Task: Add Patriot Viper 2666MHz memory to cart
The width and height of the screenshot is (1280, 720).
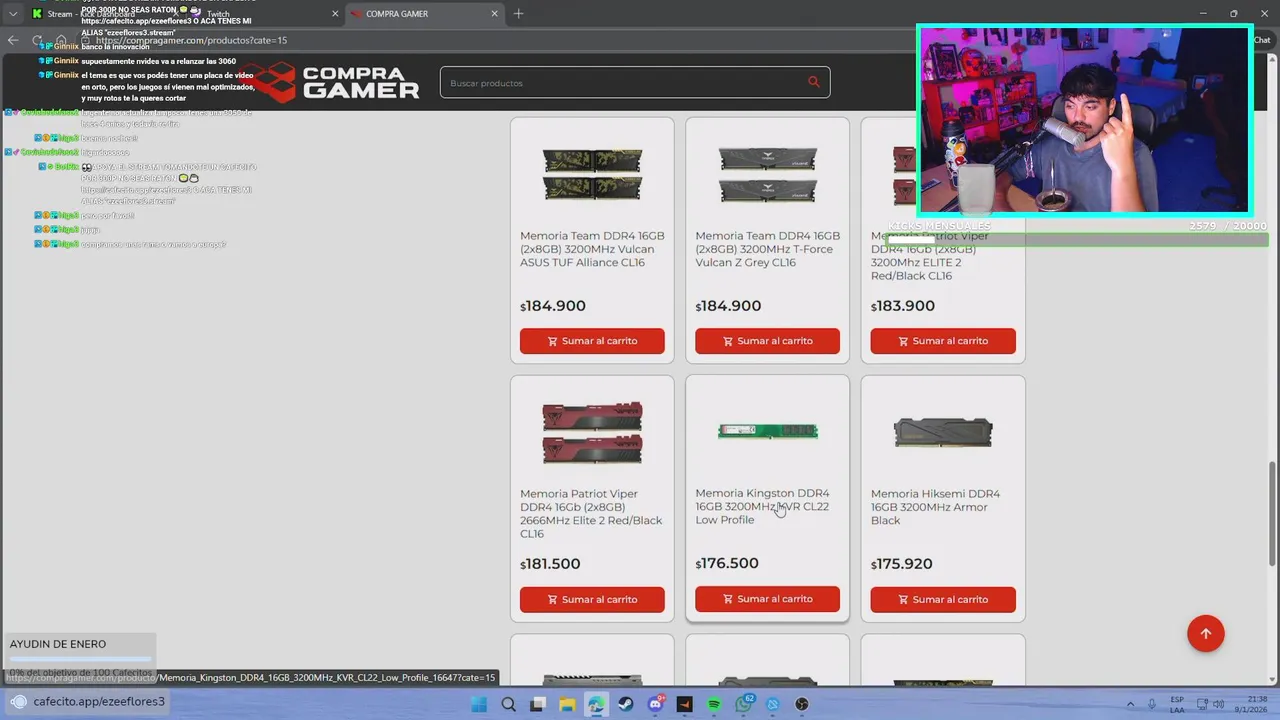Action: (592, 599)
